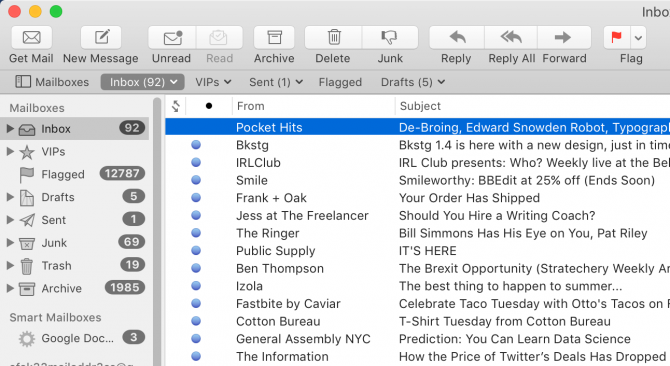Open the VIPs favorites dropdown
Image resolution: width=670 pixels, height=366 pixels.
pos(213,82)
